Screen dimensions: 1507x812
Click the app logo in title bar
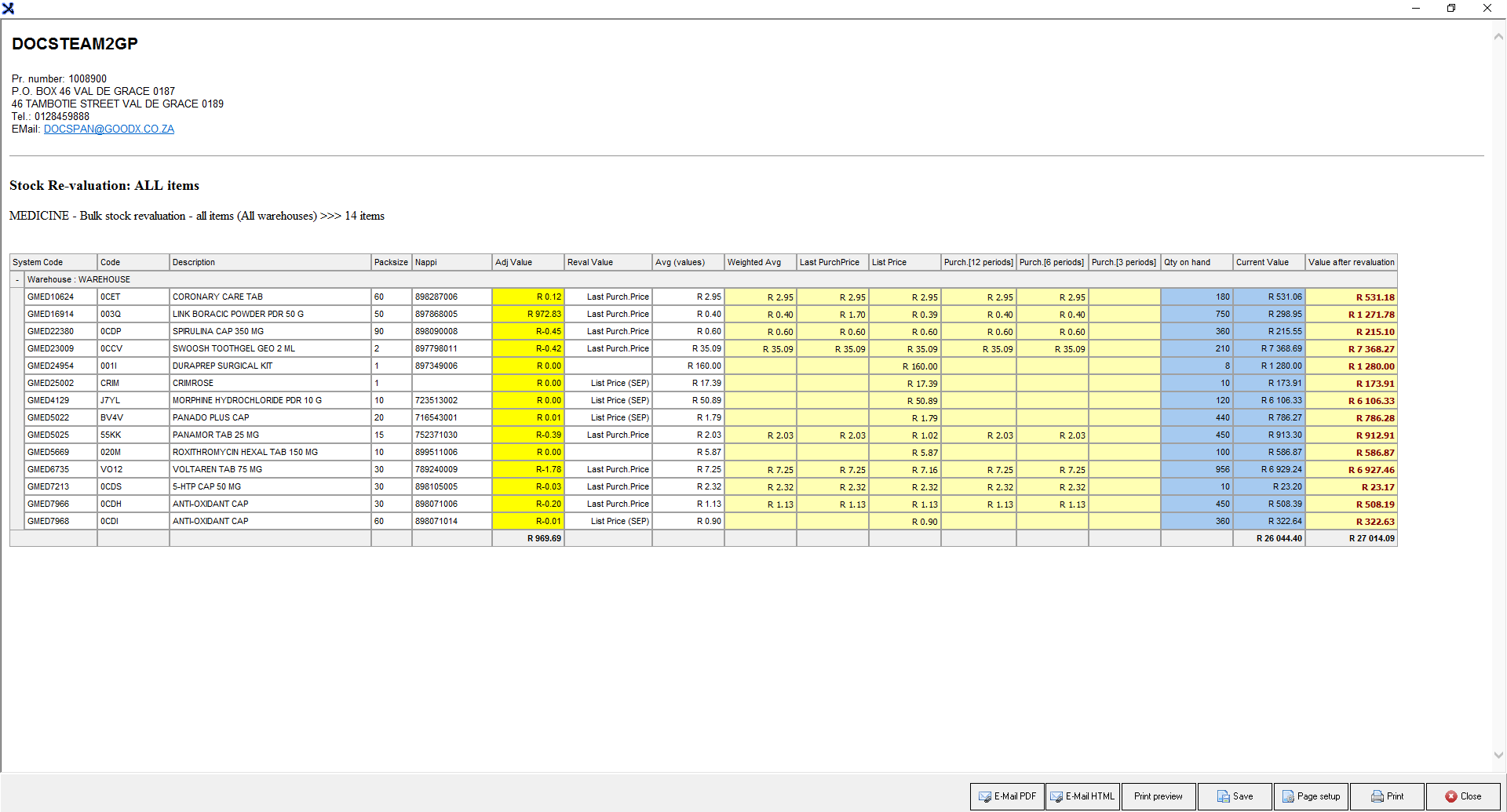(8, 8)
